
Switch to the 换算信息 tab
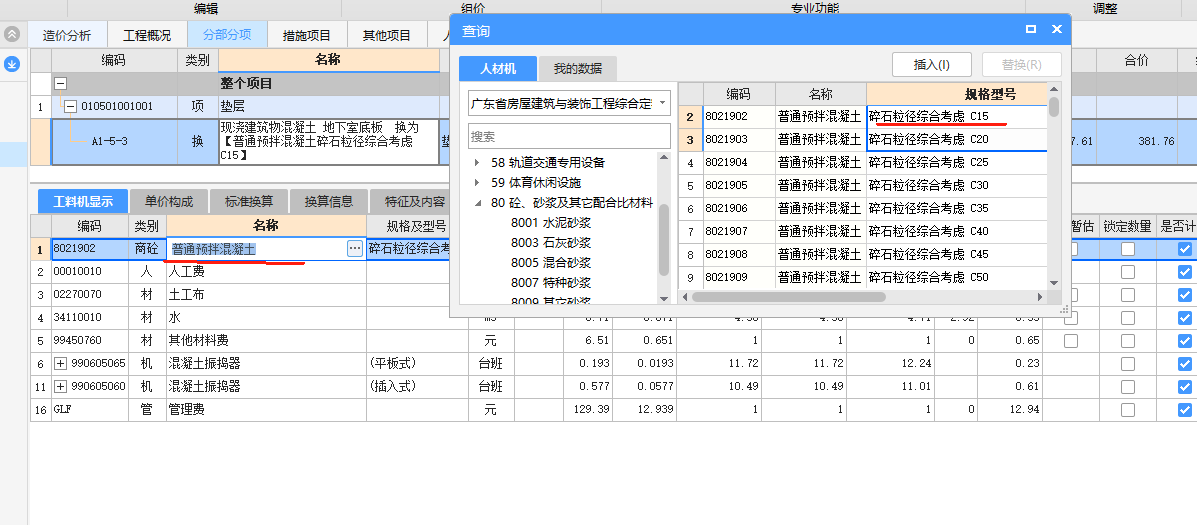tap(329, 201)
